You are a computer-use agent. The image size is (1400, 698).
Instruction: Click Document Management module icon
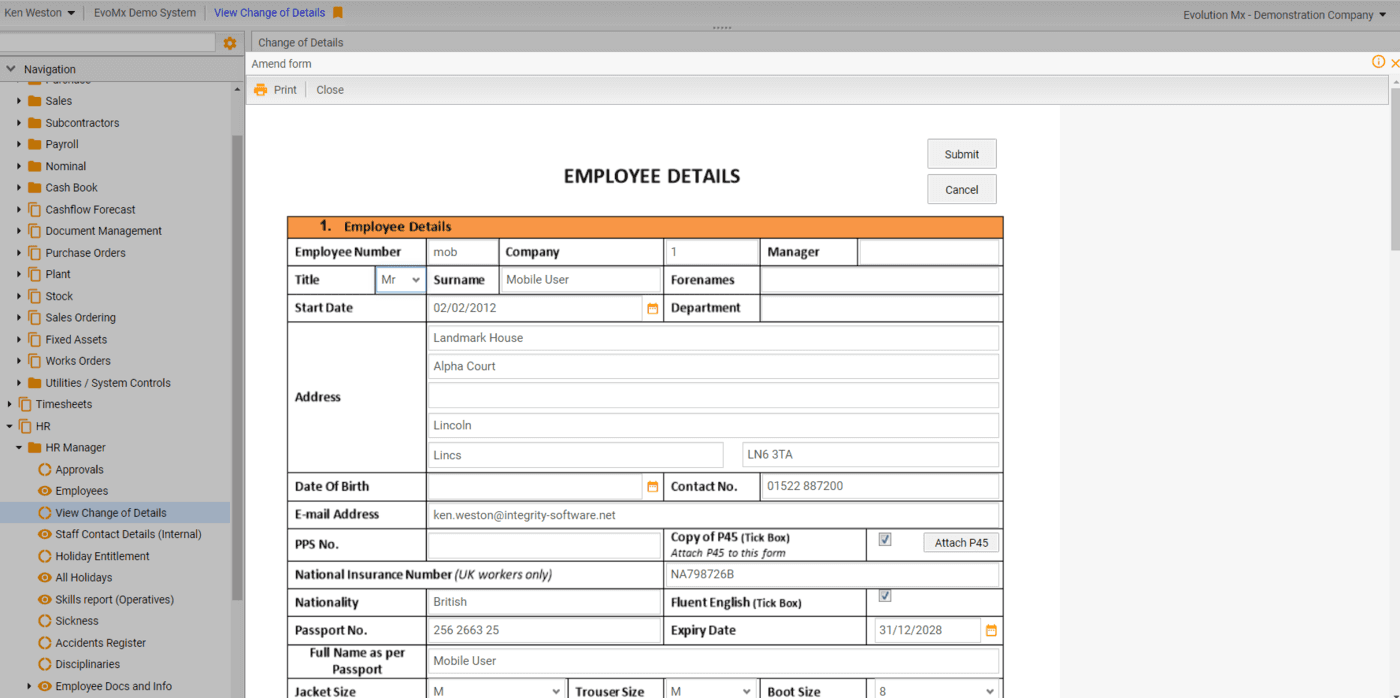(x=35, y=231)
